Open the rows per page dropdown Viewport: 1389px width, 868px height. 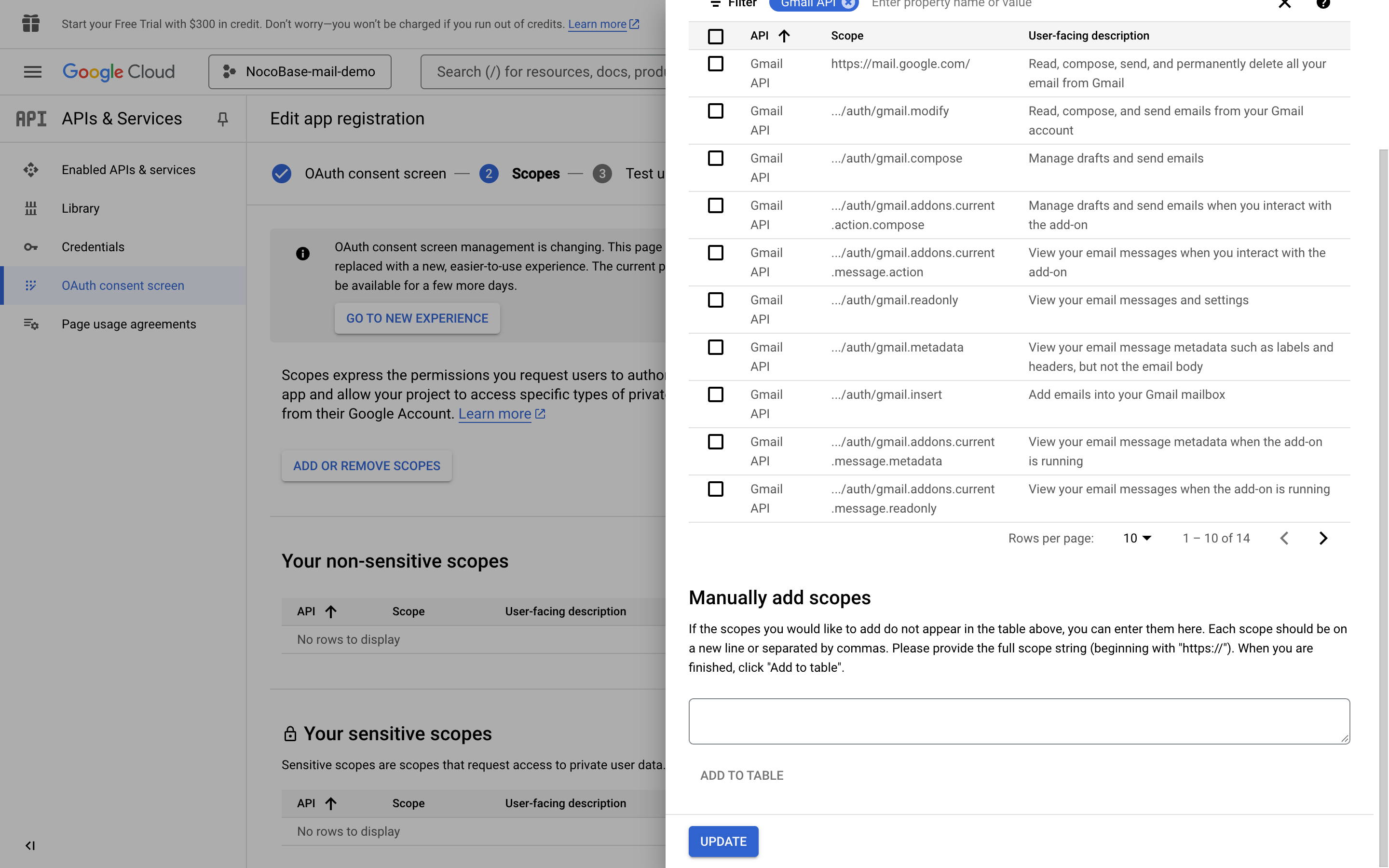pos(1137,538)
